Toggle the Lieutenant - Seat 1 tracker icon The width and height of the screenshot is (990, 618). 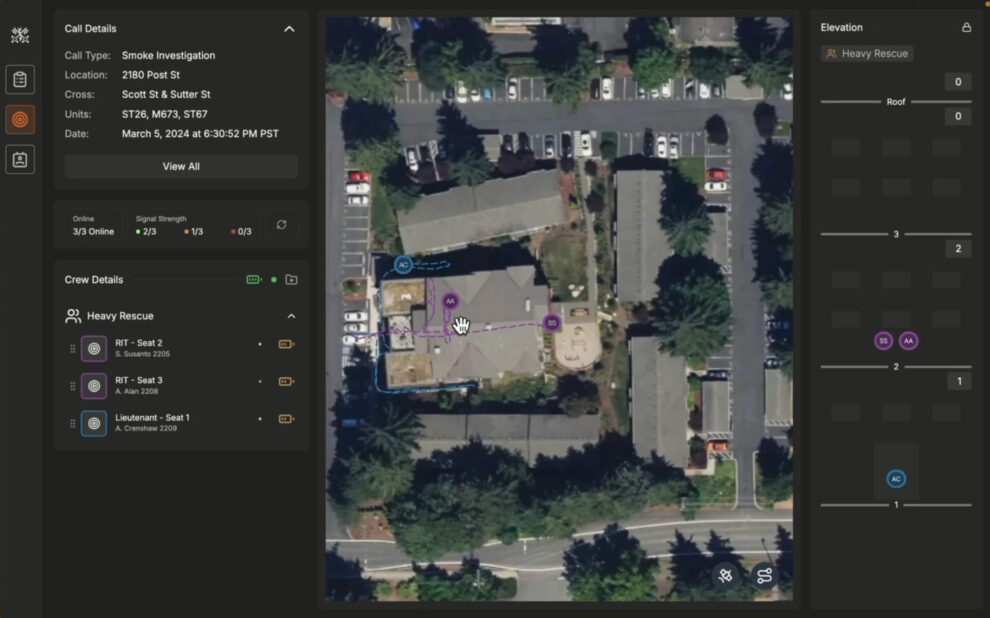[94, 423]
